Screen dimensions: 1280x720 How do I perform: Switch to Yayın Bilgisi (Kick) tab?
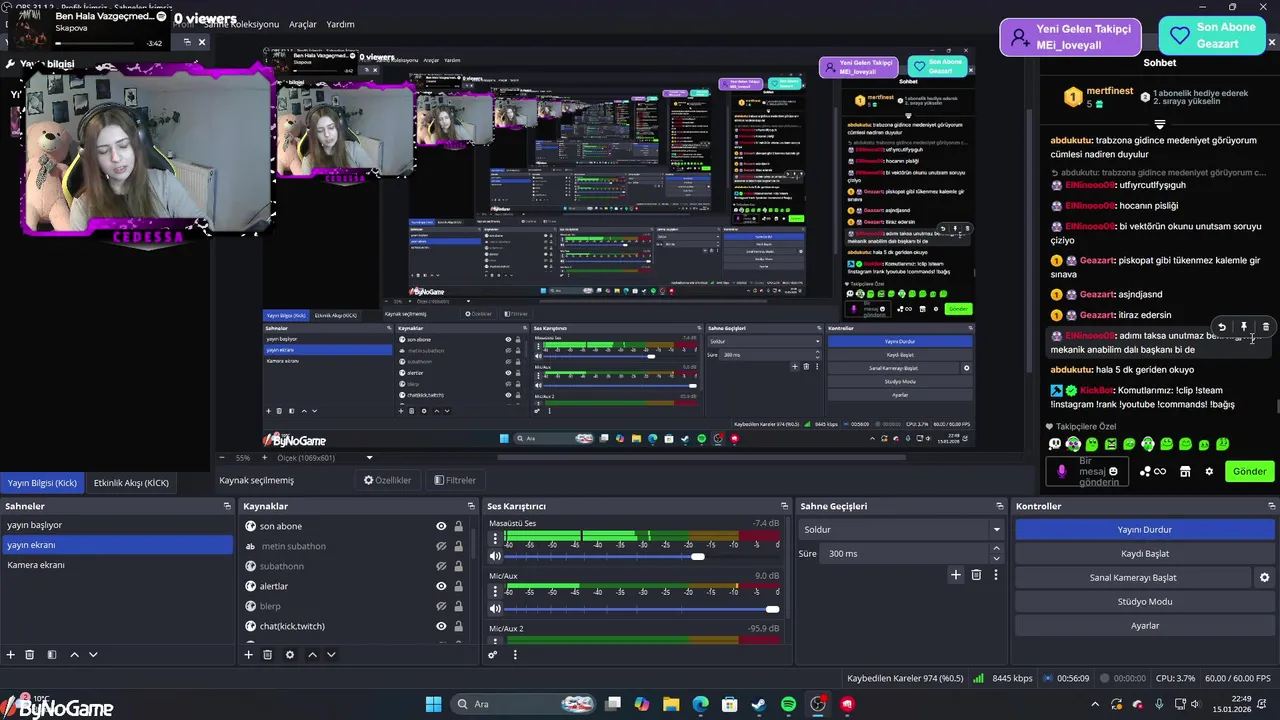click(x=42, y=483)
